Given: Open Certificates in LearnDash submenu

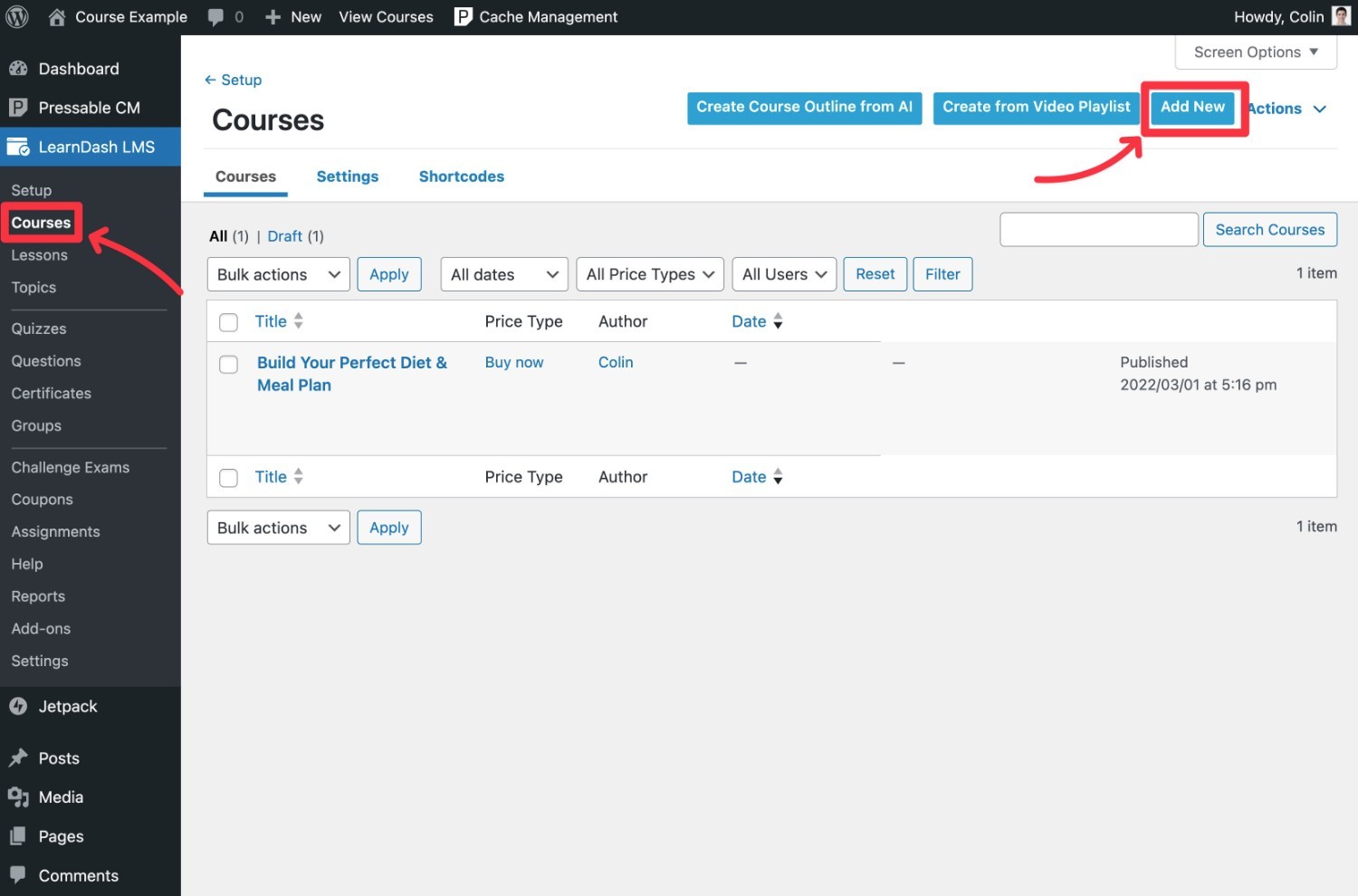Looking at the screenshot, I should [51, 393].
